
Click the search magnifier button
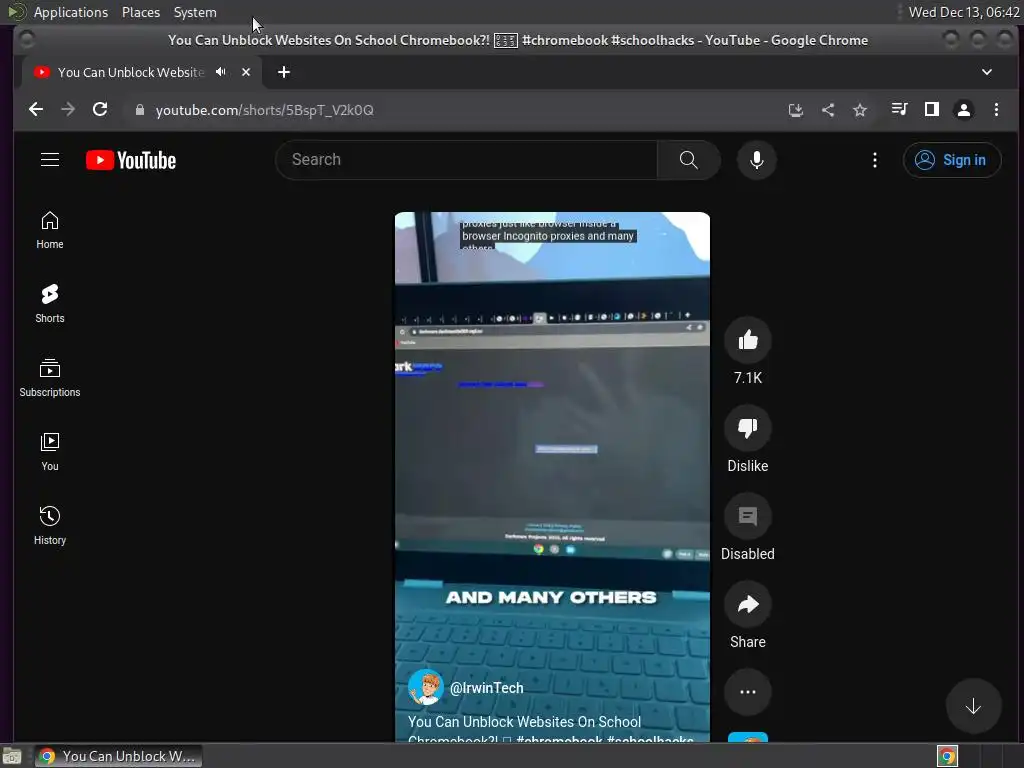(x=688, y=160)
